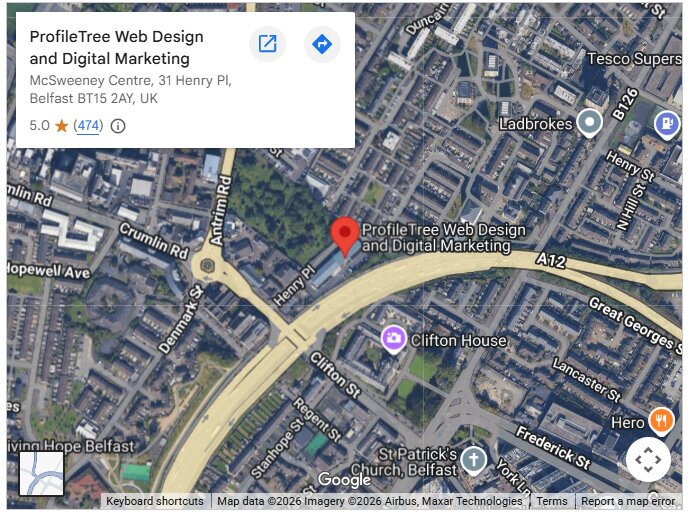Toggle fullscreen map view button
The image size is (690, 512).
[x=648, y=460]
